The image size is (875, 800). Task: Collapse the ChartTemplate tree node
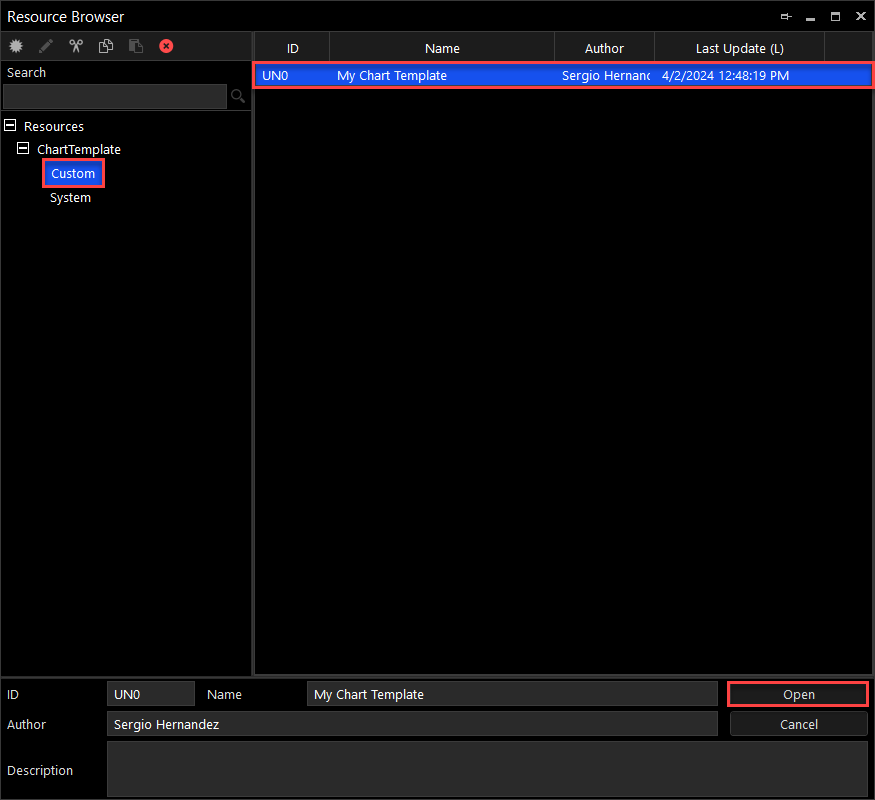point(25,149)
